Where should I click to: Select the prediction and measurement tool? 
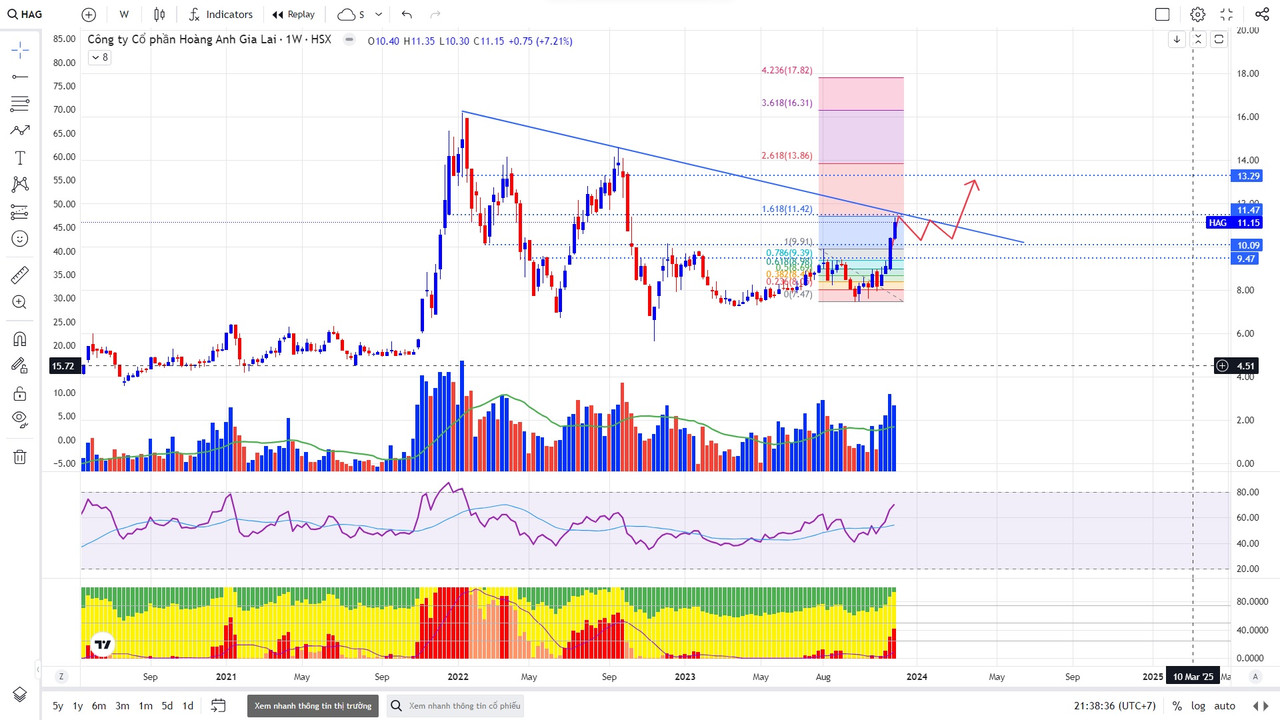point(19,212)
